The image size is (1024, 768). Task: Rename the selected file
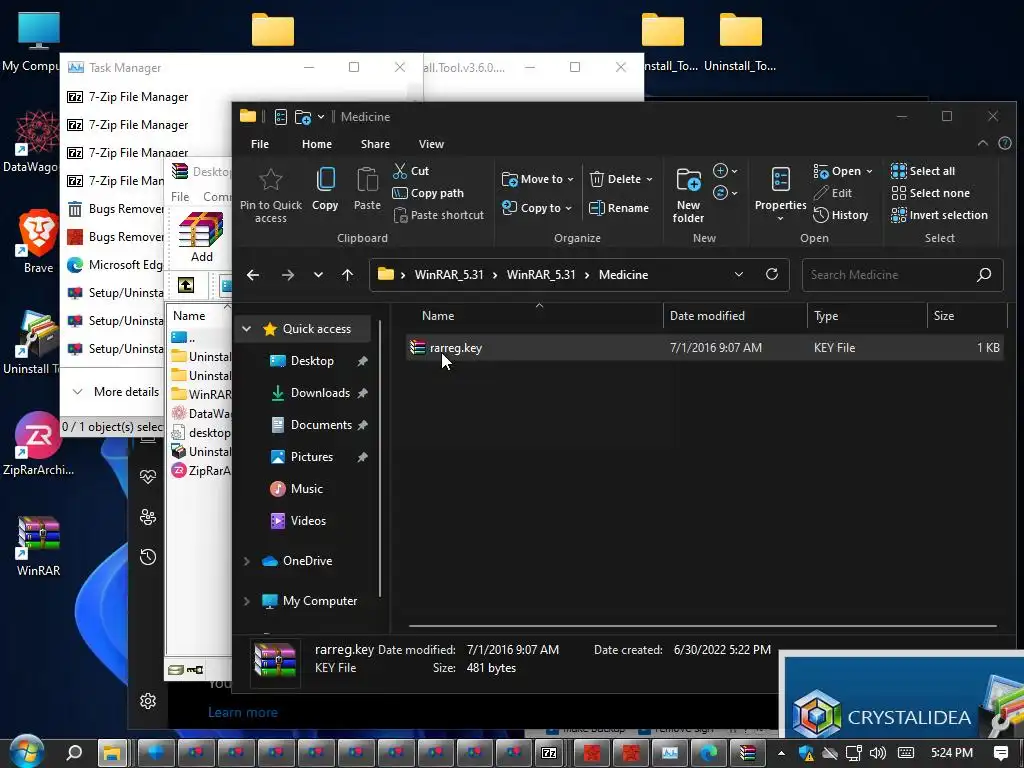tap(619, 208)
